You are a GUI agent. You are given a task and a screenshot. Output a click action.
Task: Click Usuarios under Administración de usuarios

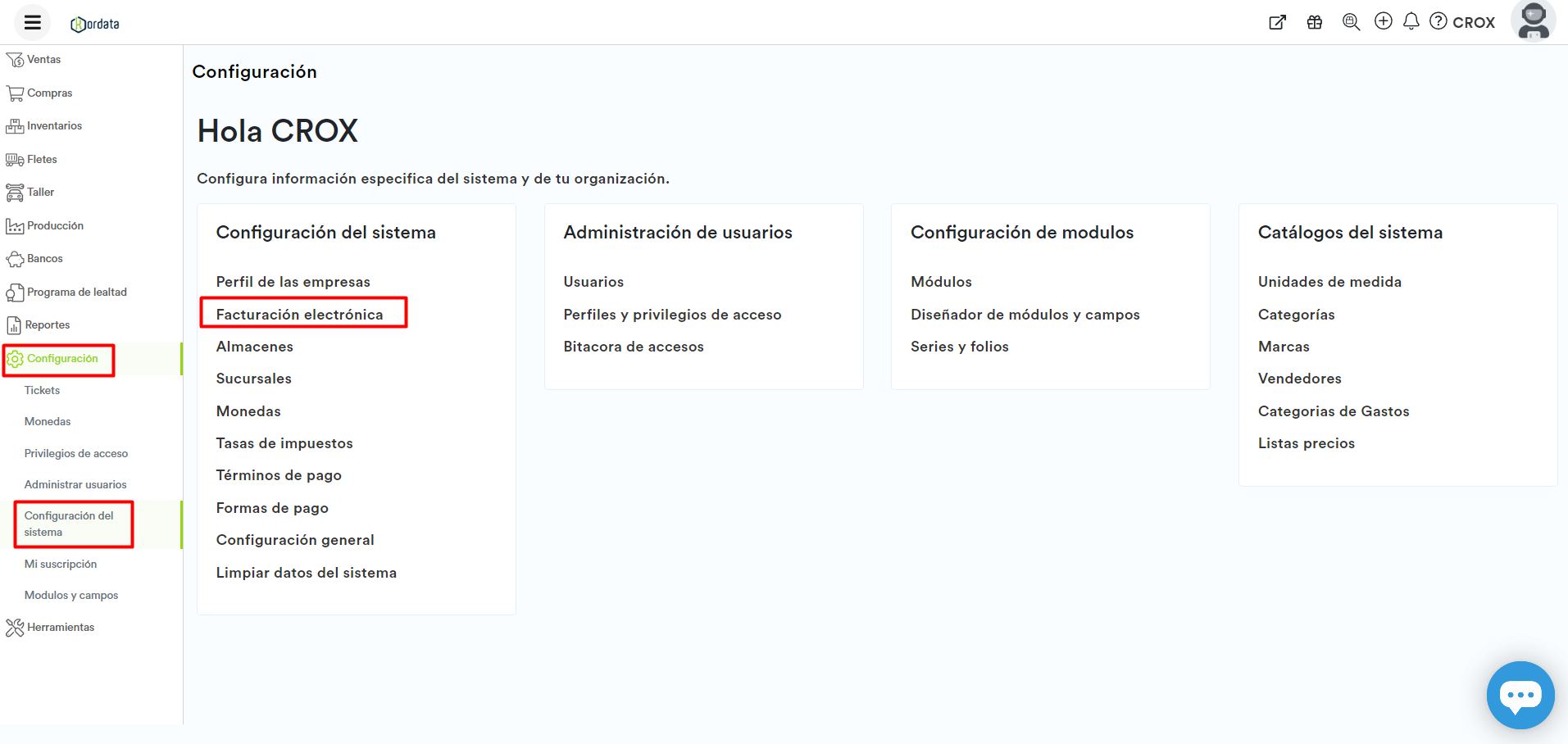tap(593, 281)
